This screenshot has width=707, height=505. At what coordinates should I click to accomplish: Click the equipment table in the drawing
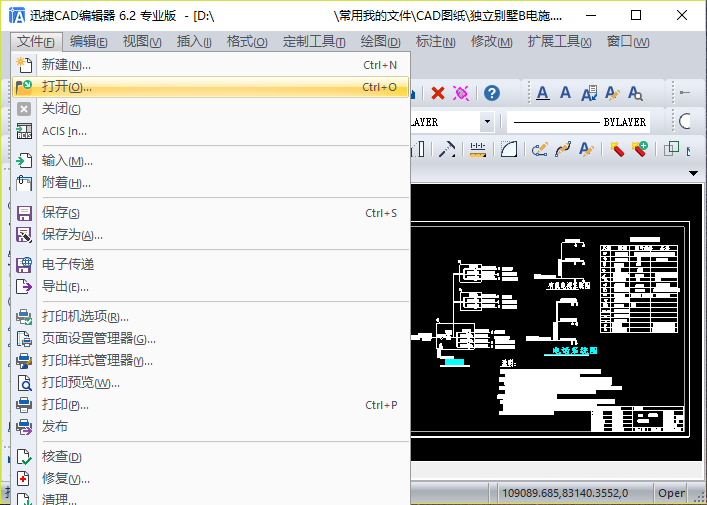(x=639, y=289)
